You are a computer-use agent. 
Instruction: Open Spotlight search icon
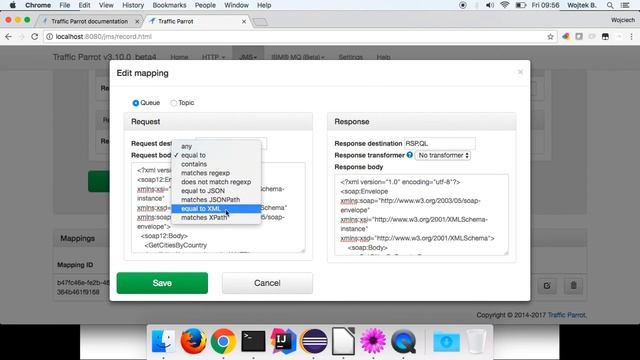pyautogui.click(x=610, y=5)
